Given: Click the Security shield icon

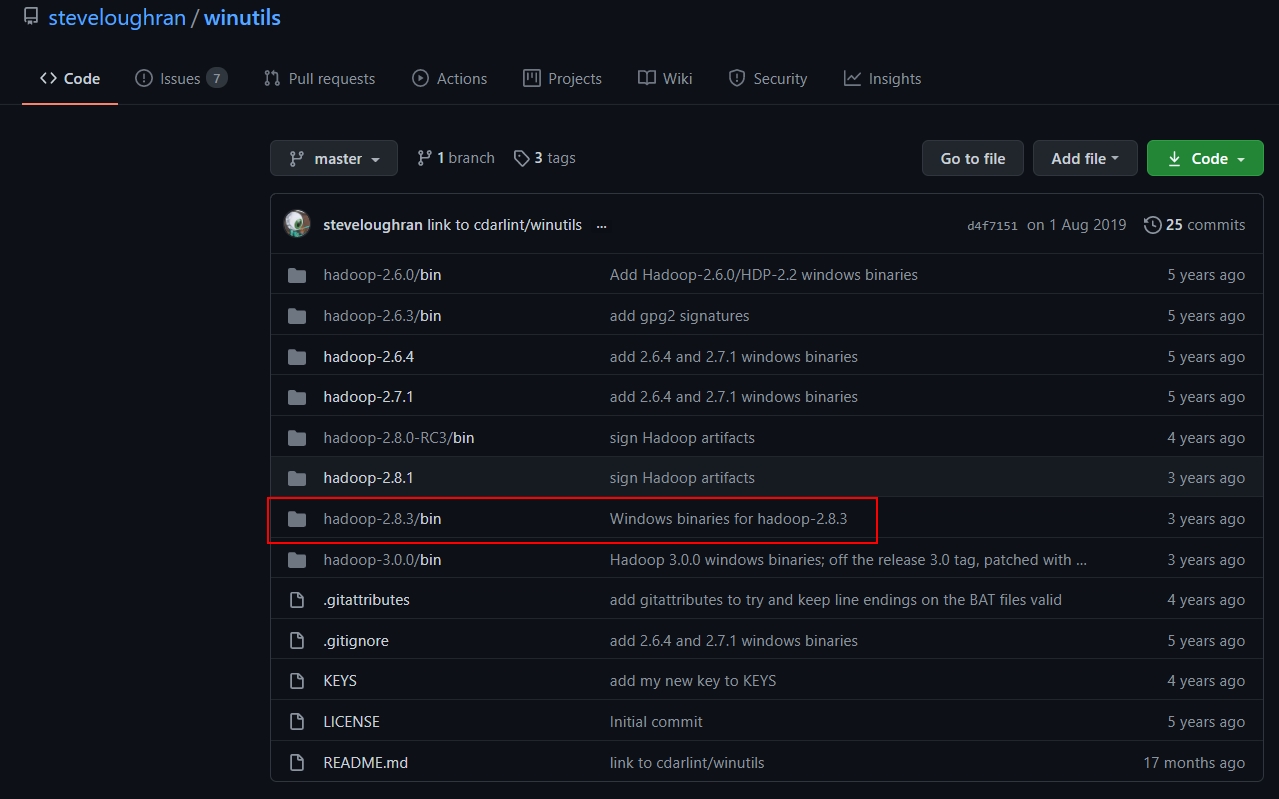Looking at the screenshot, I should (737, 78).
